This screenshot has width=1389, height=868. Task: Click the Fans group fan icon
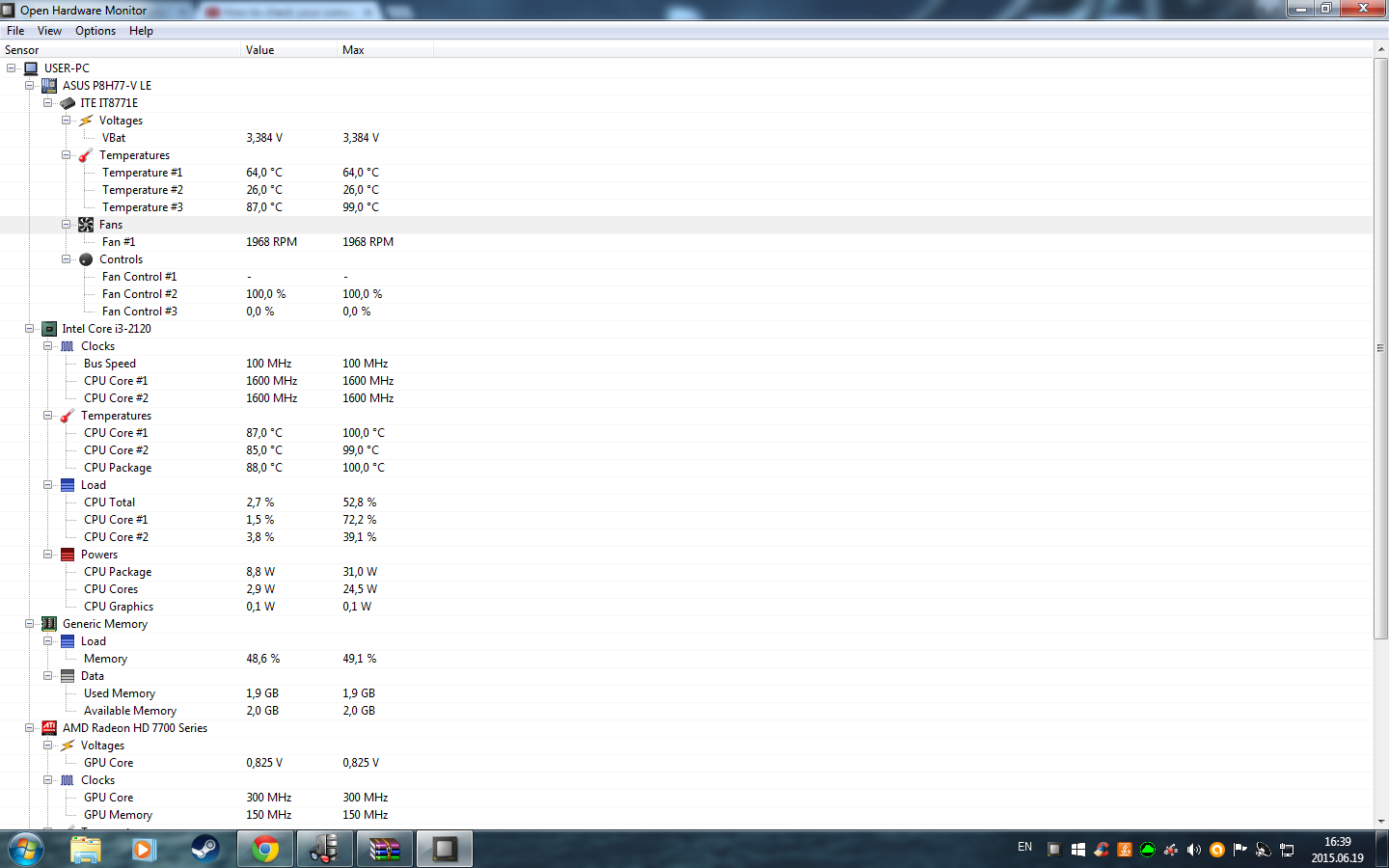[x=86, y=225]
